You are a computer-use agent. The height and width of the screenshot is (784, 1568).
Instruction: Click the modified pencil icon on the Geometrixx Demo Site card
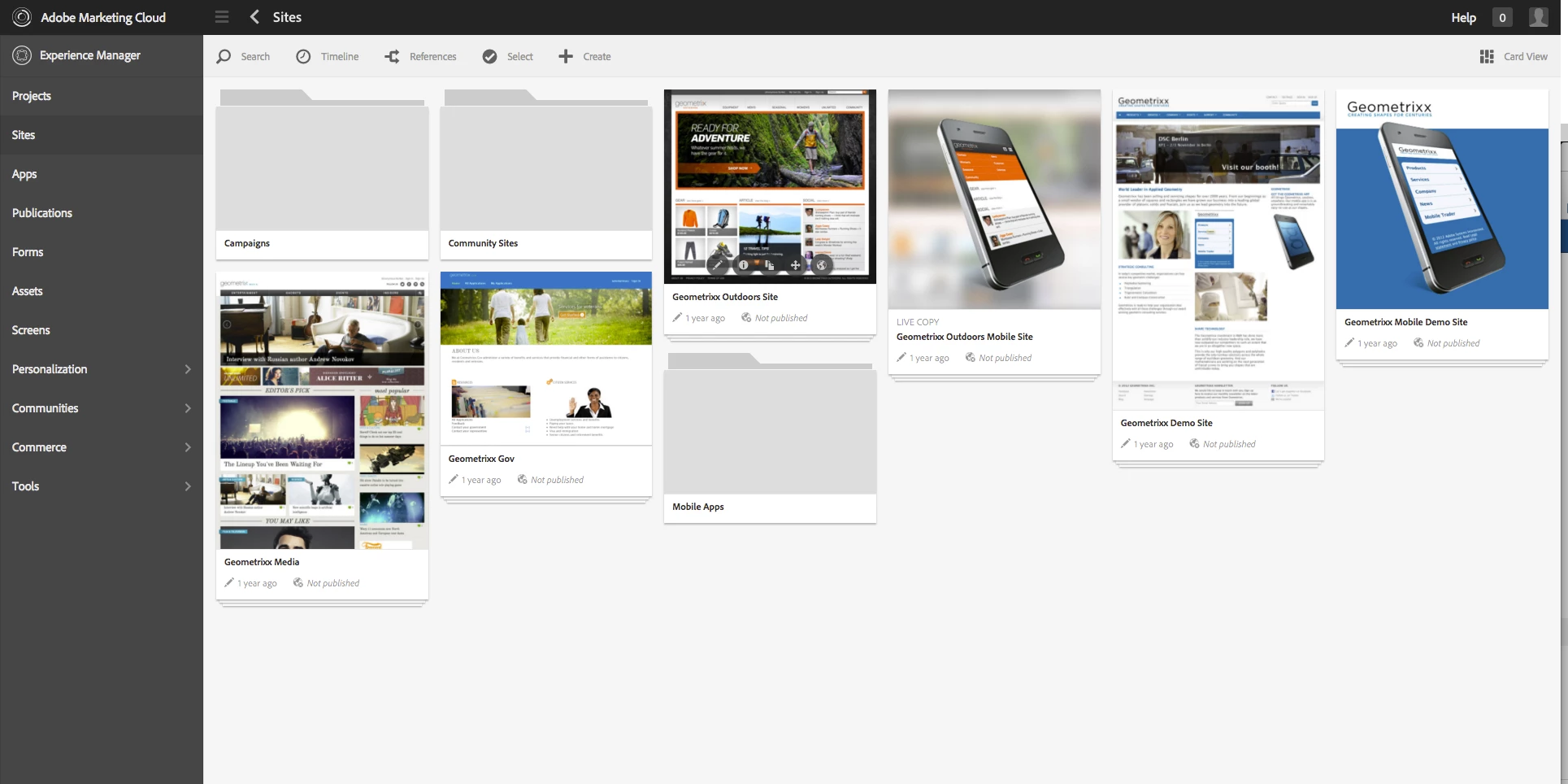[1126, 443]
